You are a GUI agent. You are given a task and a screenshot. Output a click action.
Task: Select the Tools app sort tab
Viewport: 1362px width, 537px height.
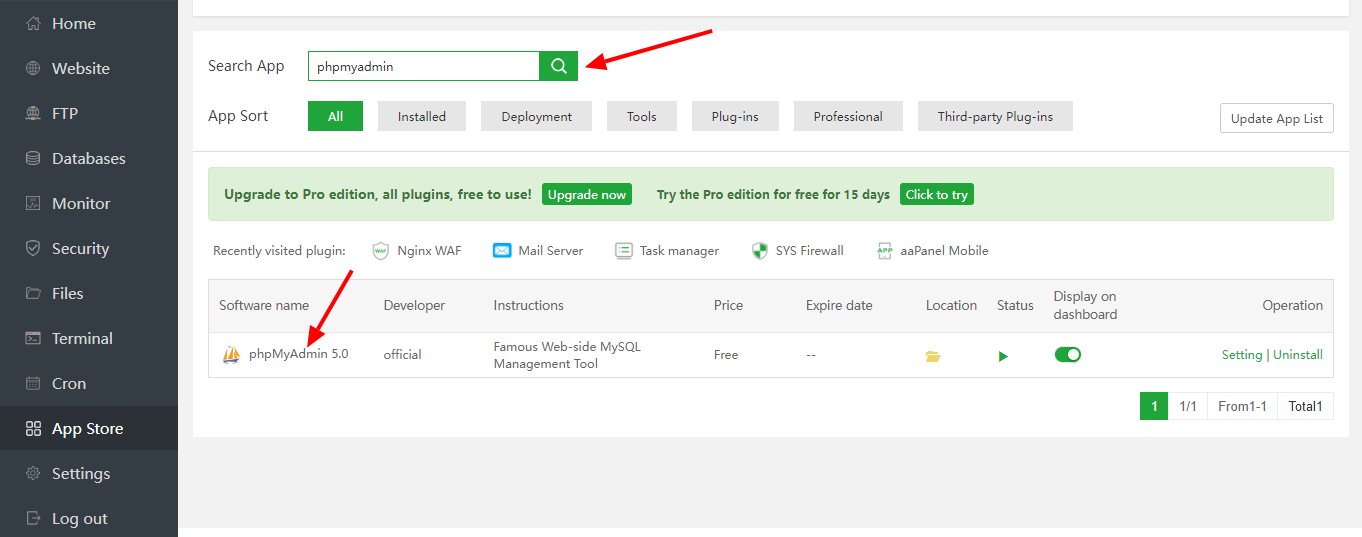pyautogui.click(x=642, y=116)
